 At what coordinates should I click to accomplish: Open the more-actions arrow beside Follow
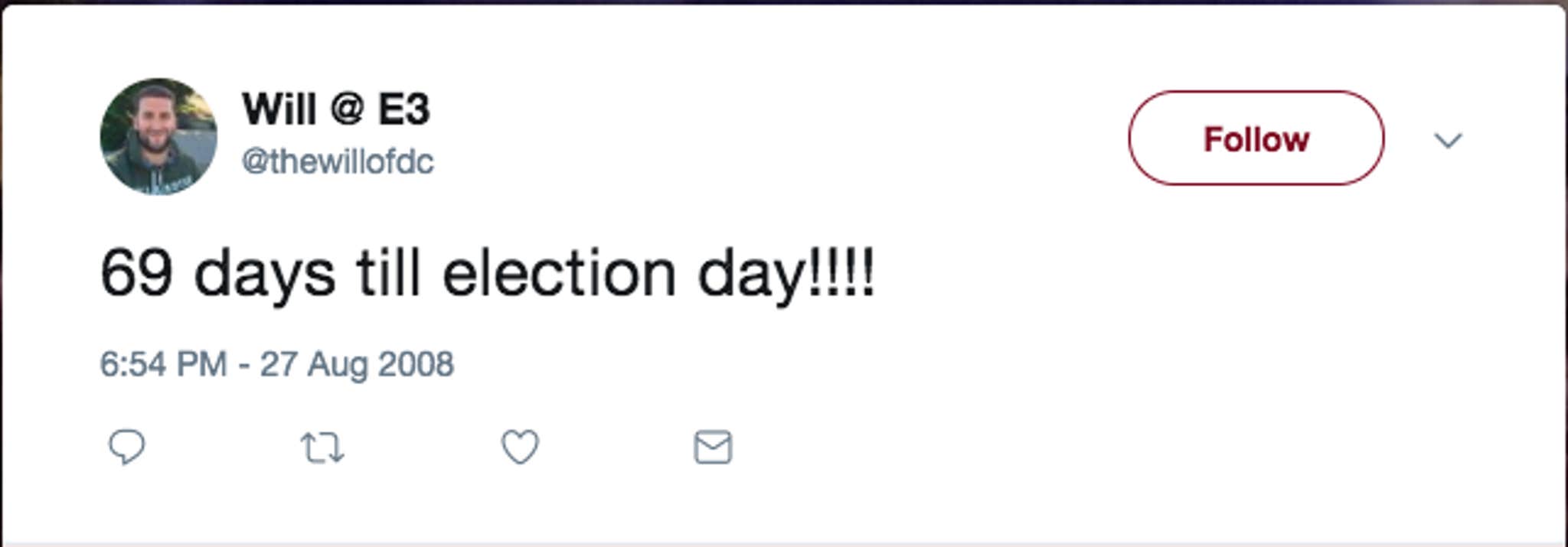pos(1447,140)
